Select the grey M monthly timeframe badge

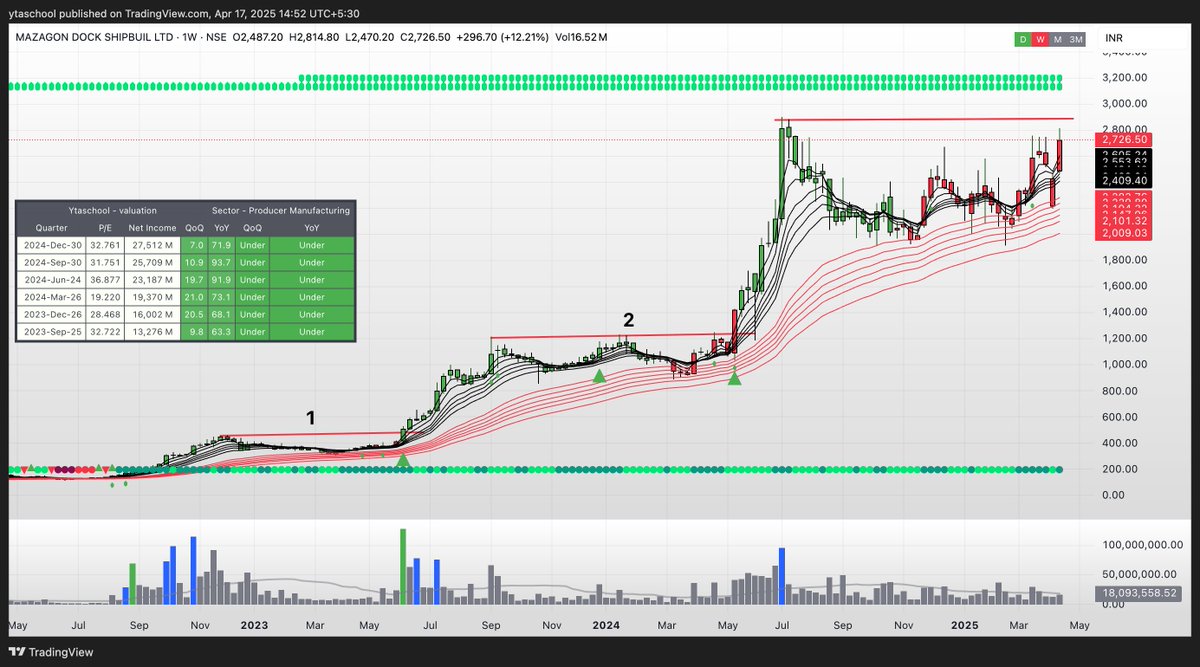coord(1057,39)
